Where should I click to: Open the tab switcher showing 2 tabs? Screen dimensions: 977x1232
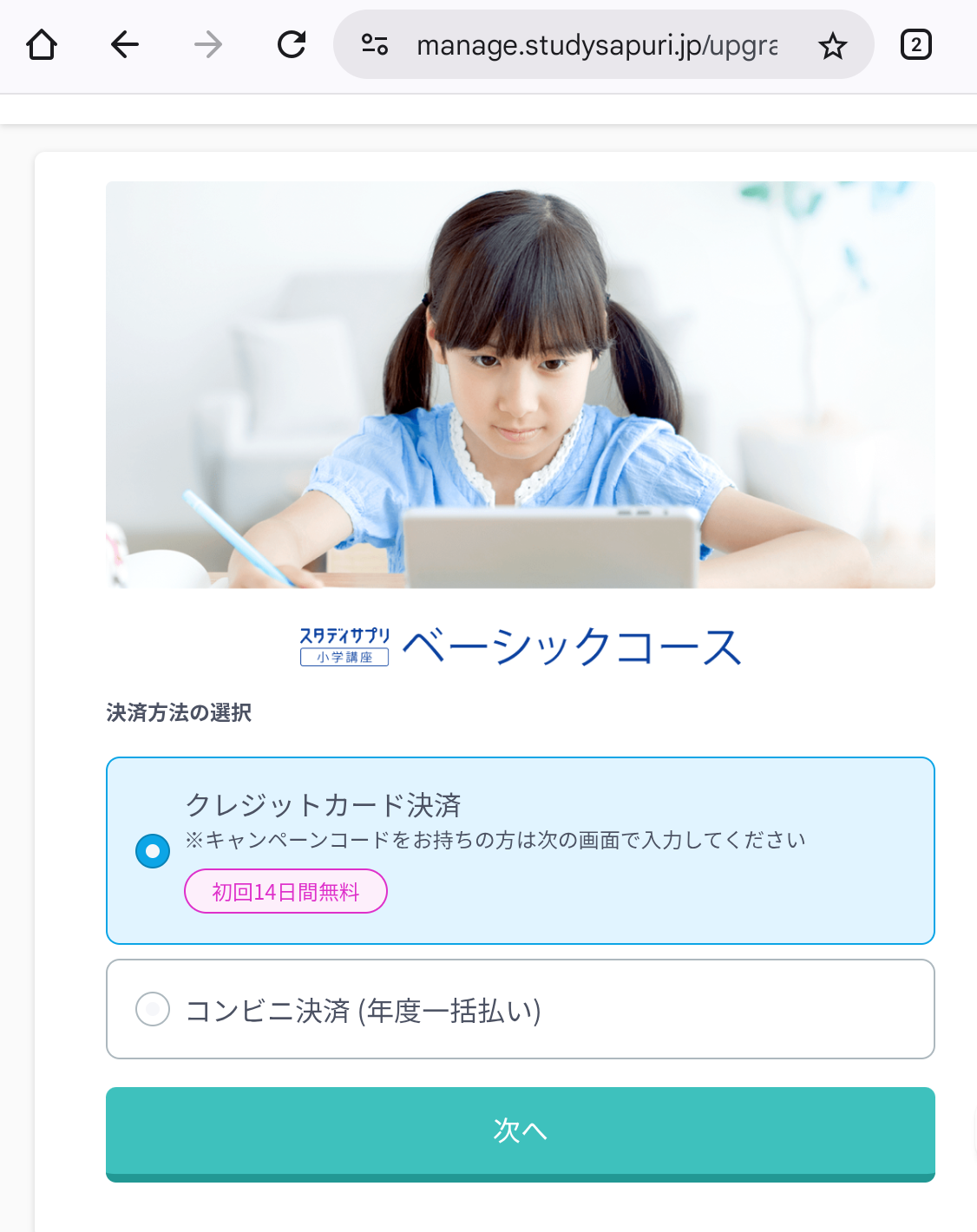pyautogui.click(x=916, y=44)
